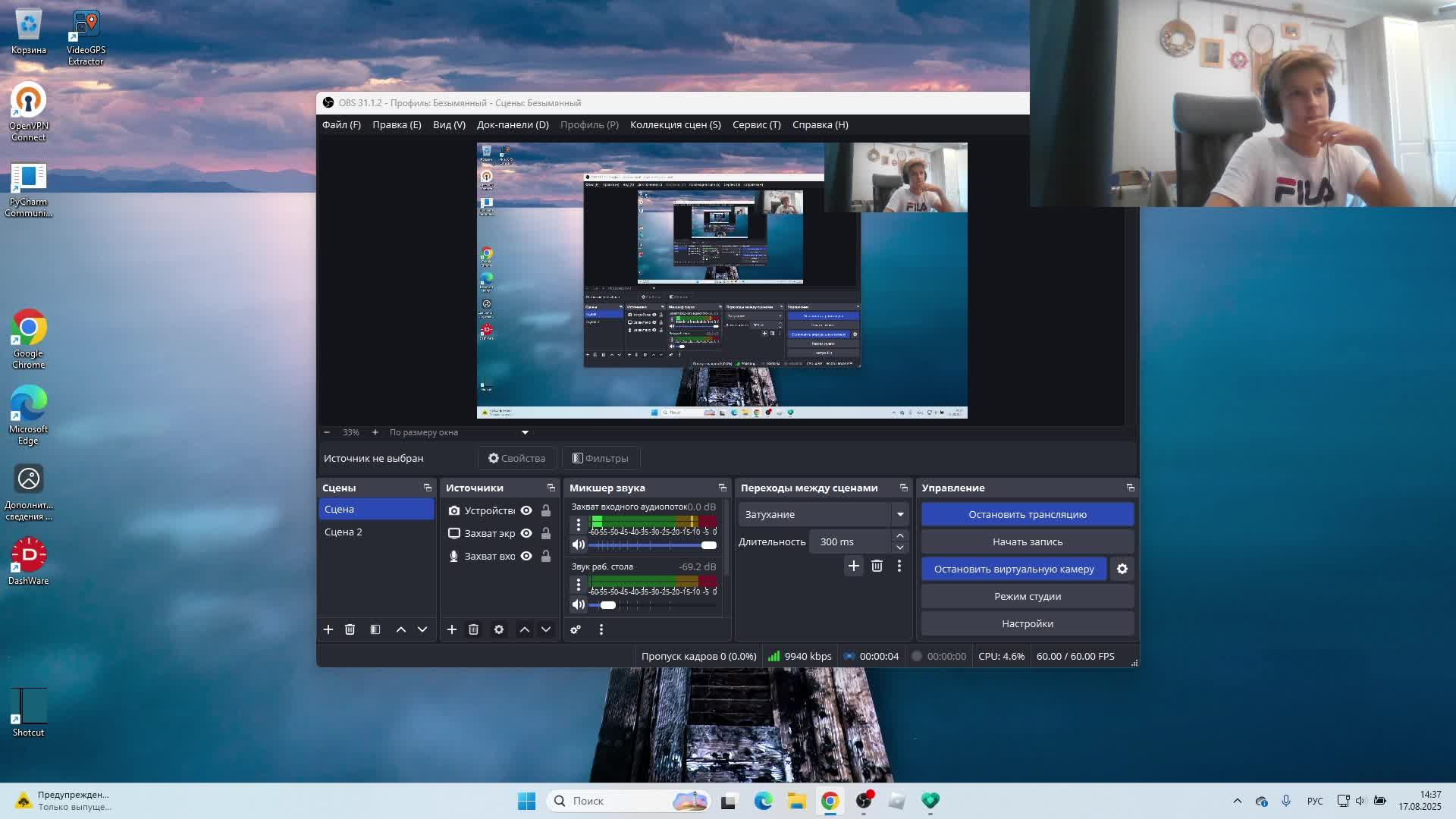Open the preview scaling dropdown arrow
The image size is (1456, 819).
(x=525, y=432)
